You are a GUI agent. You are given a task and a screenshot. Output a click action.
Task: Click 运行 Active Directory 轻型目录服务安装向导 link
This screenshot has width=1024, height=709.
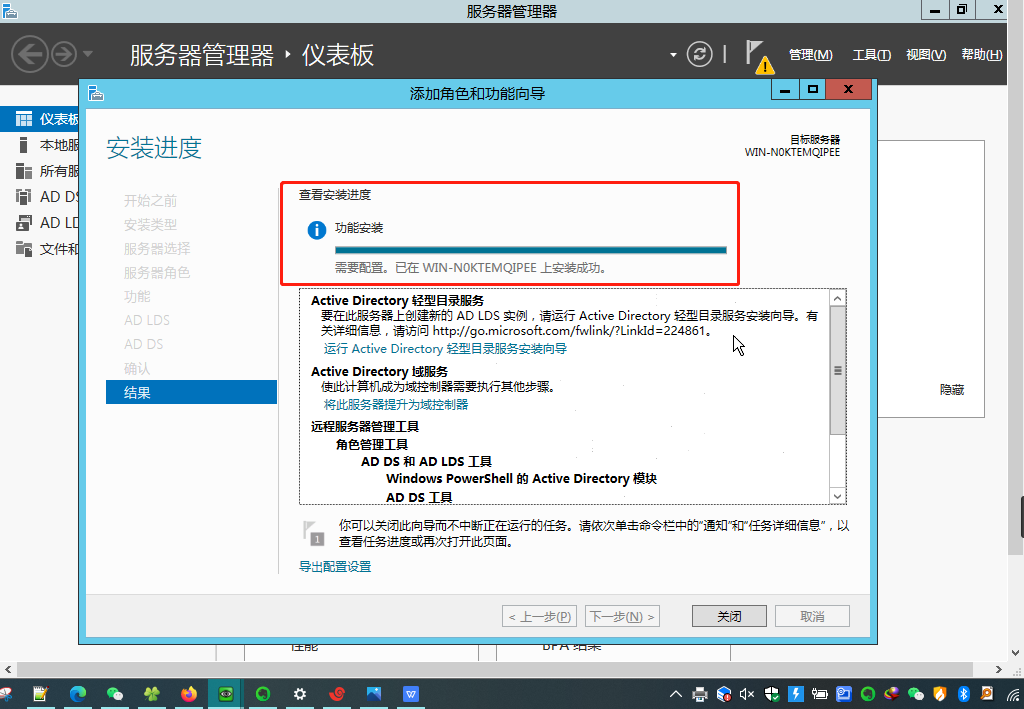click(x=445, y=349)
